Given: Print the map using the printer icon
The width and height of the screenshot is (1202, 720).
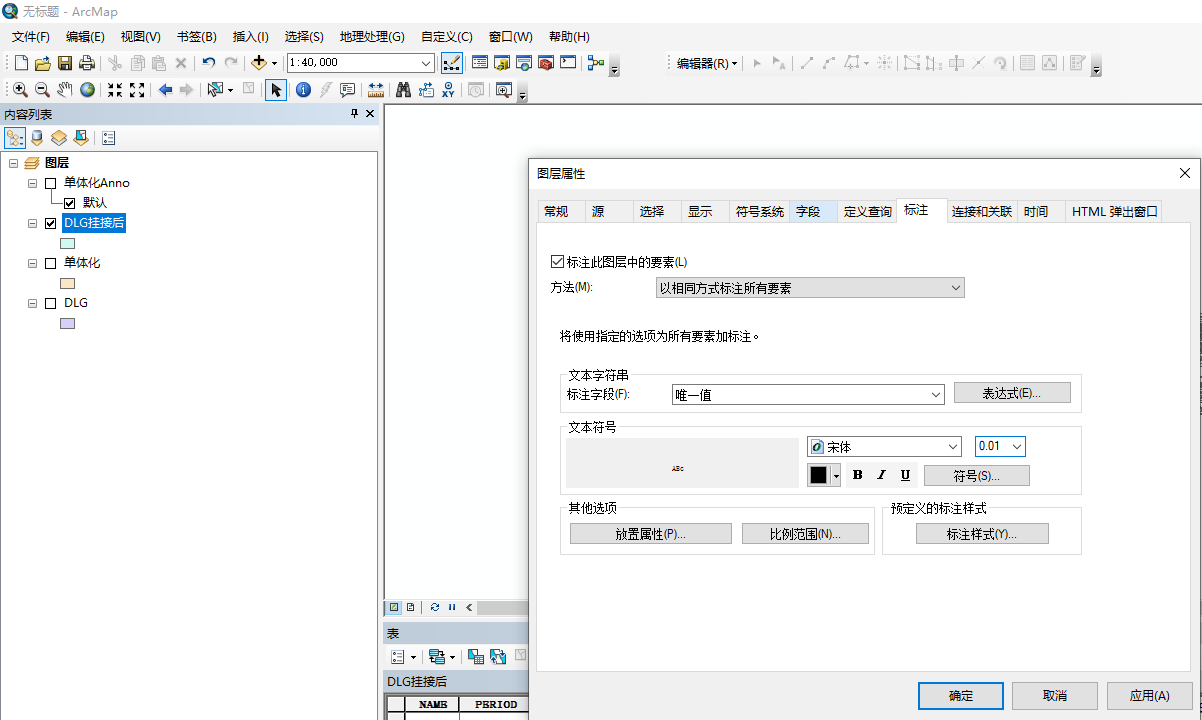Looking at the screenshot, I should [86, 63].
